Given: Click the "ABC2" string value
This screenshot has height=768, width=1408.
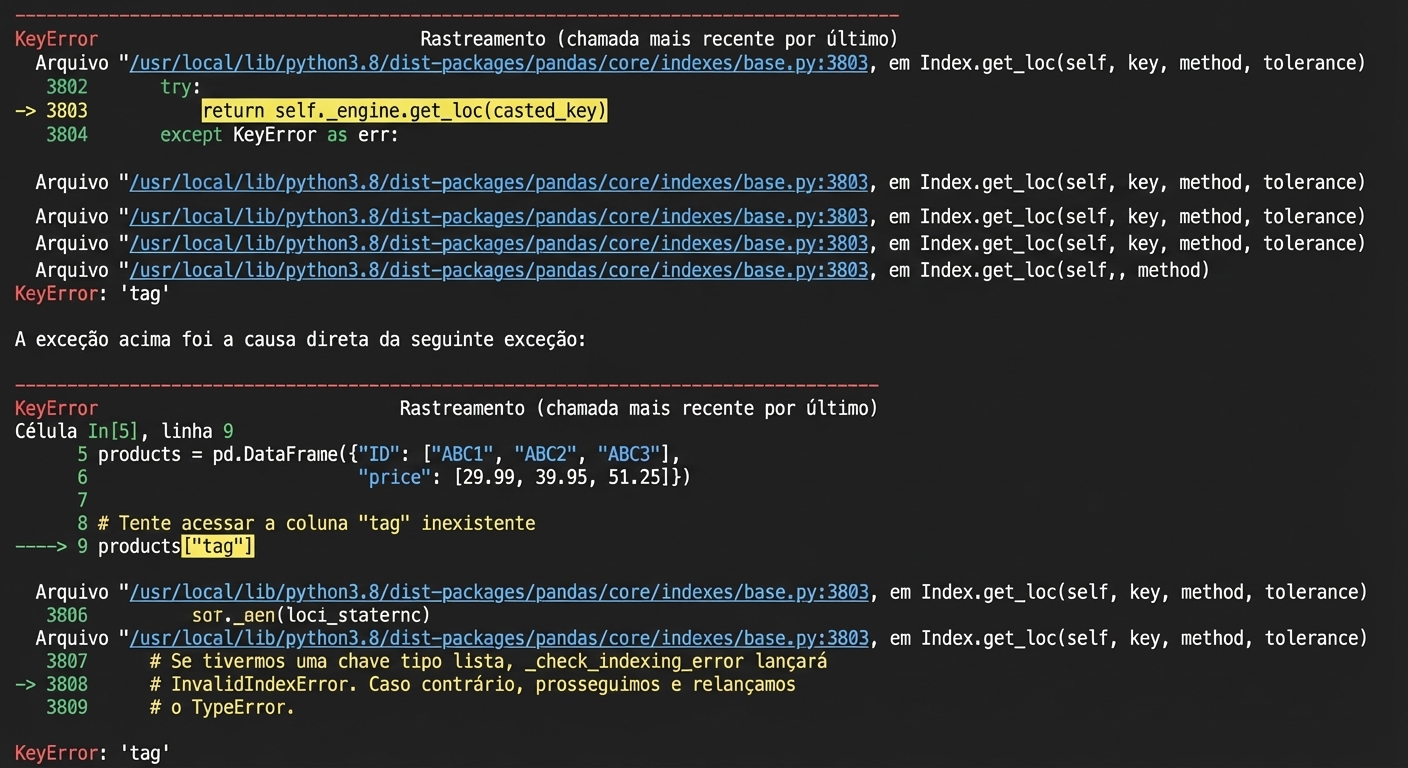Looking at the screenshot, I should coord(545,454).
